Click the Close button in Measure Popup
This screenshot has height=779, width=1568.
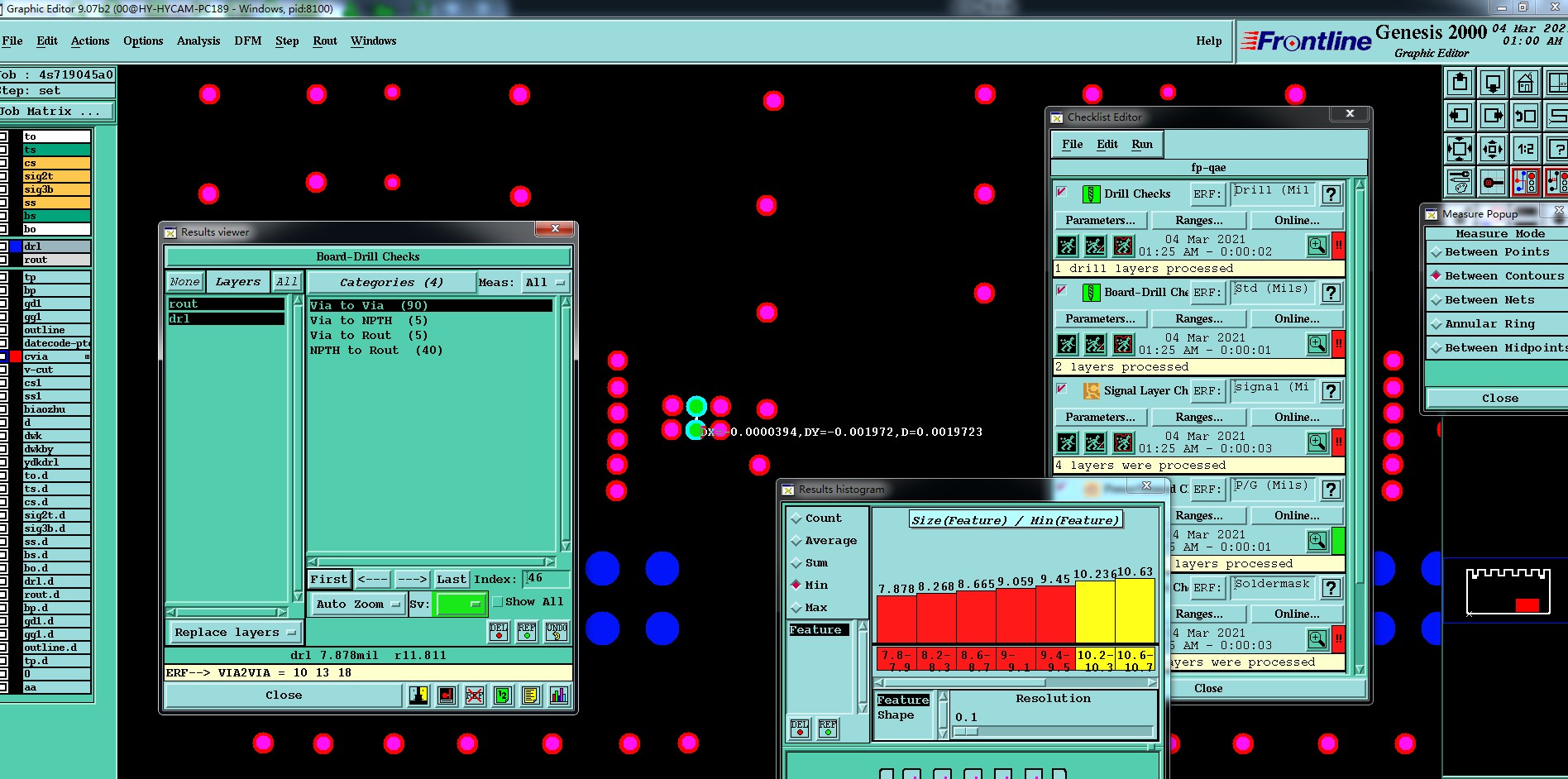point(1497,399)
